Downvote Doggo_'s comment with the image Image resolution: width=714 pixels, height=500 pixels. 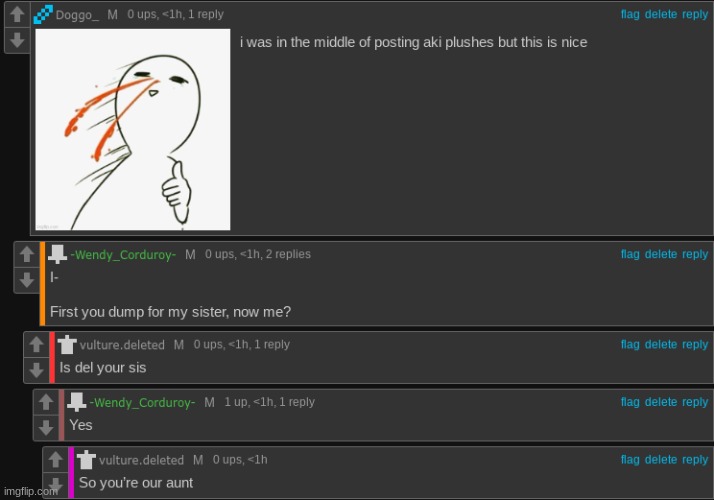[x=17, y=41]
